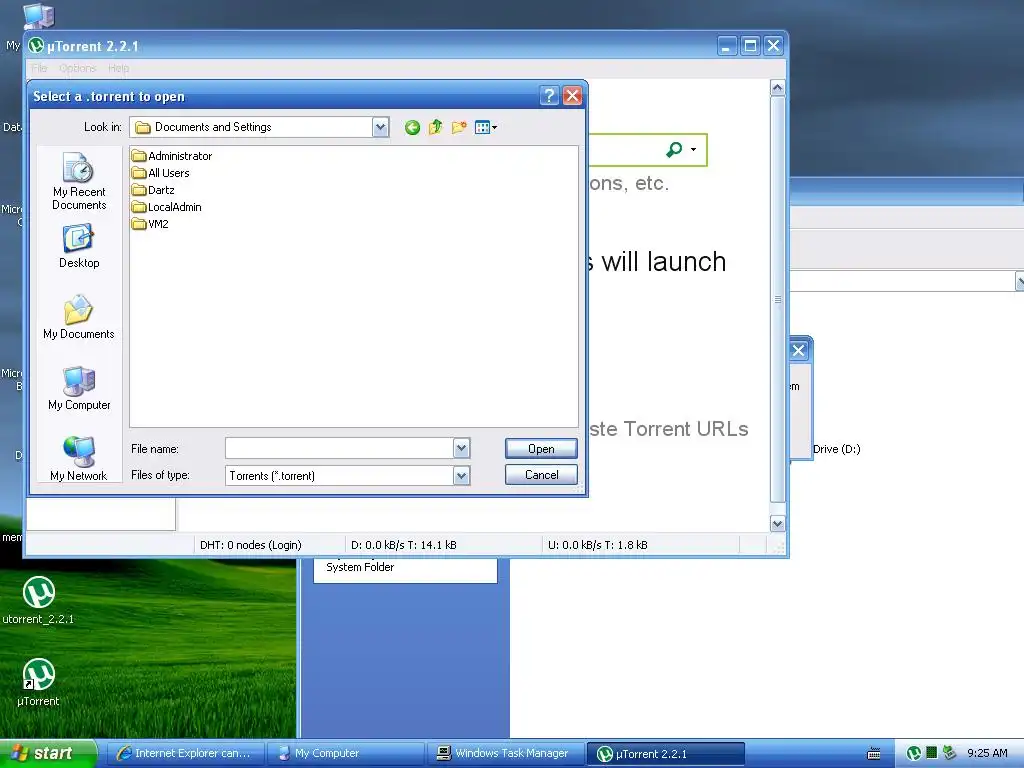This screenshot has width=1024, height=768.
Task: Click the uTorrent scrollbar up arrow
Action: tap(777, 88)
